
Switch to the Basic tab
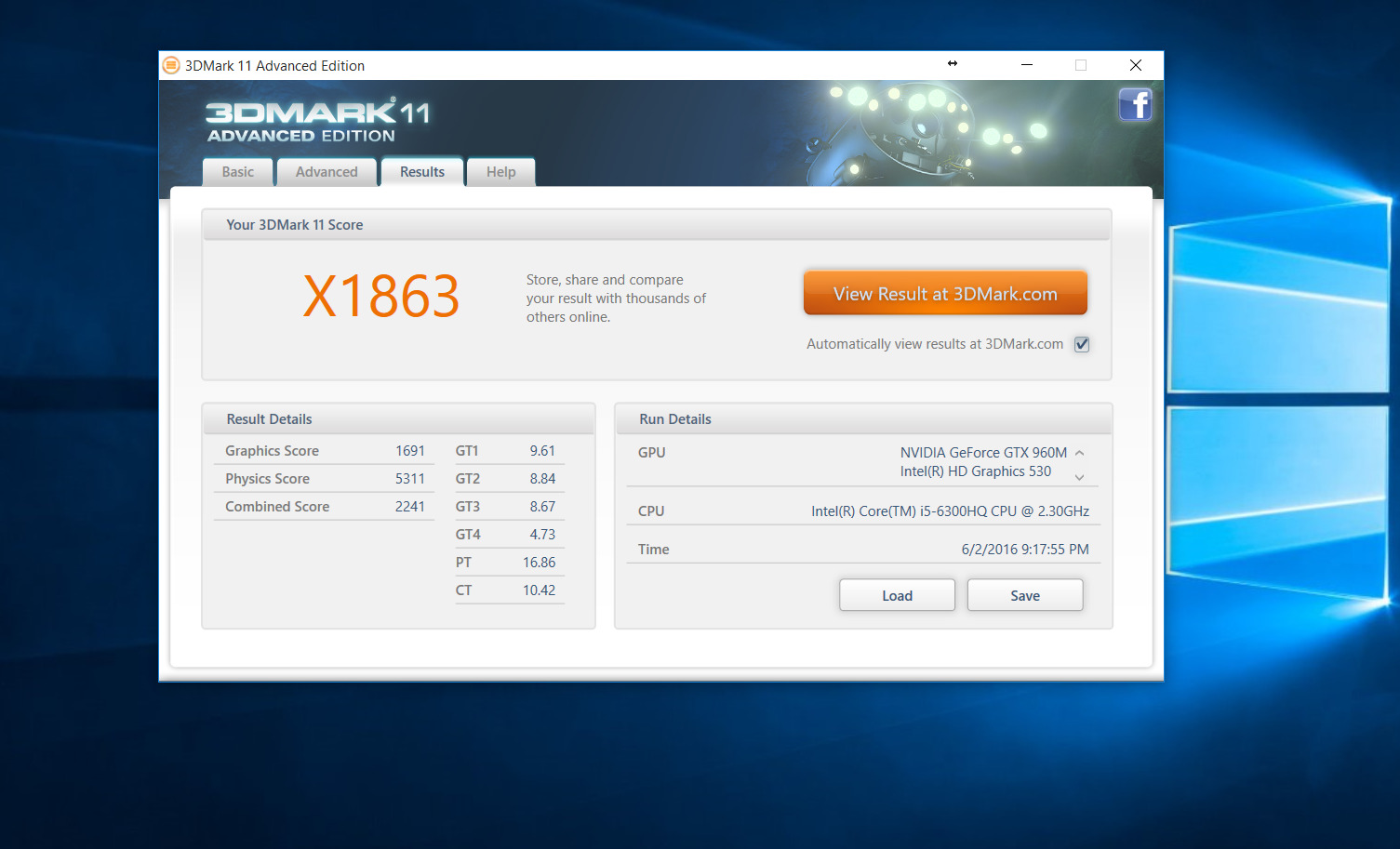click(238, 172)
